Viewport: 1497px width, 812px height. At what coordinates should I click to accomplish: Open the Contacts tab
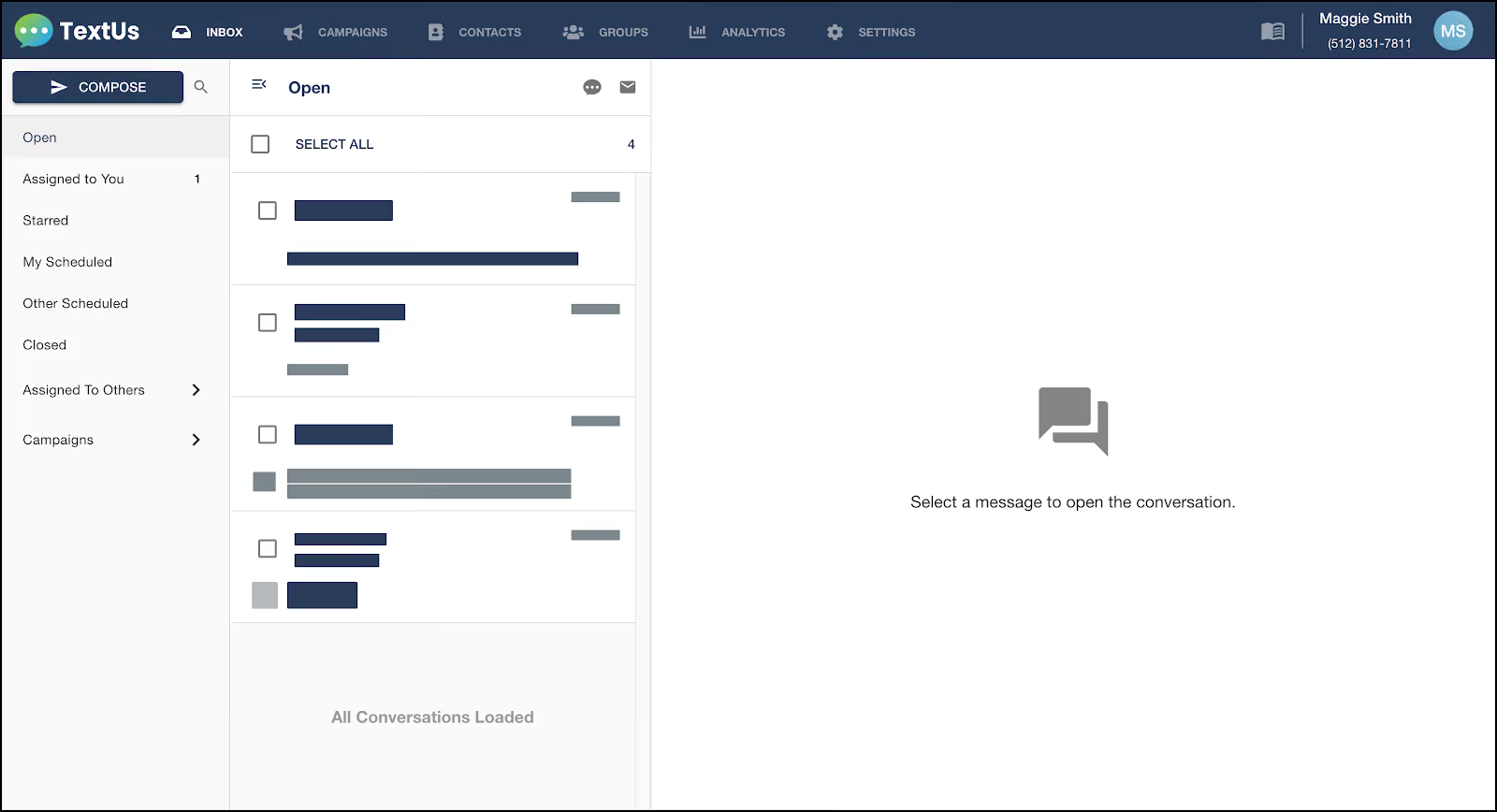click(x=474, y=32)
